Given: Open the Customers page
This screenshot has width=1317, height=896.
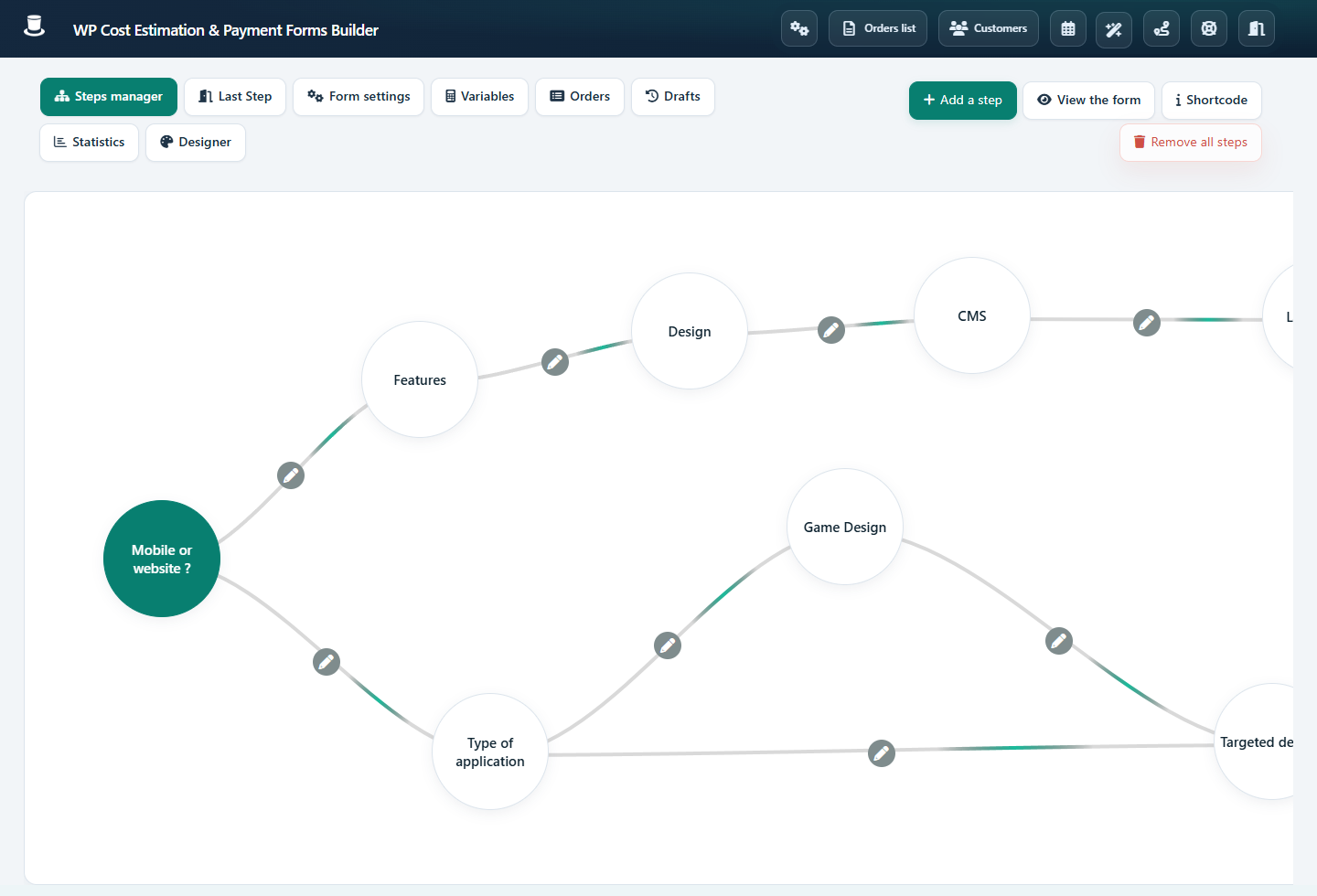Looking at the screenshot, I should point(989,28).
